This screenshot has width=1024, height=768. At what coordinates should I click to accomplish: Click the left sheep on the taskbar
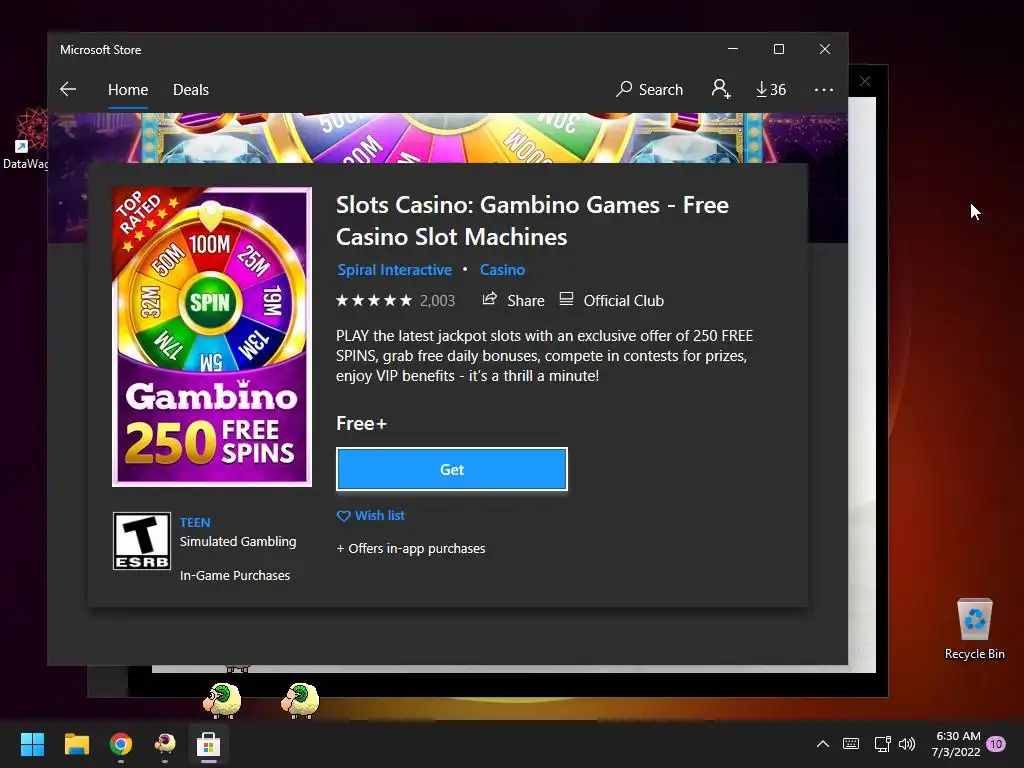[222, 700]
